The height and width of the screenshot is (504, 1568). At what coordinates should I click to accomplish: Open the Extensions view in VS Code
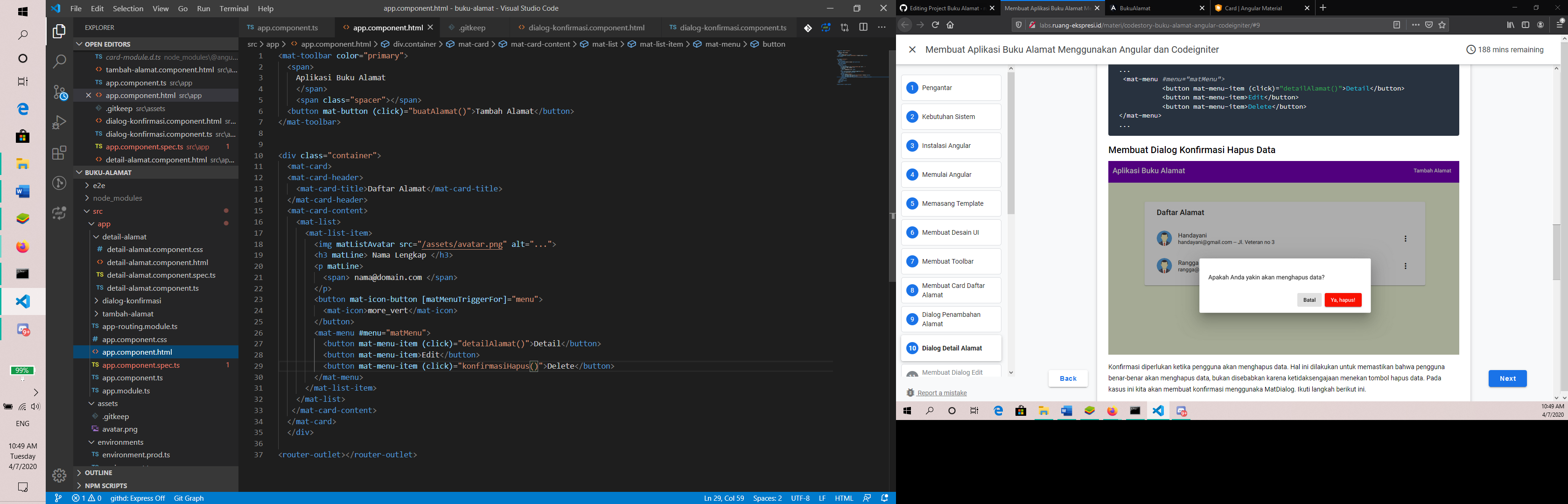(x=59, y=153)
